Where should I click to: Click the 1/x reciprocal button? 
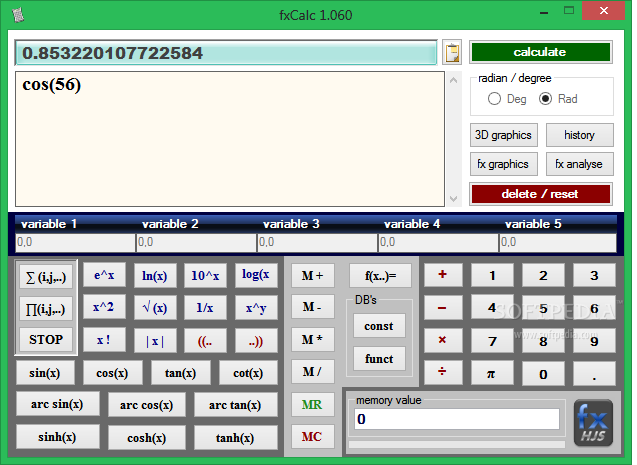pyautogui.click(x=205, y=308)
